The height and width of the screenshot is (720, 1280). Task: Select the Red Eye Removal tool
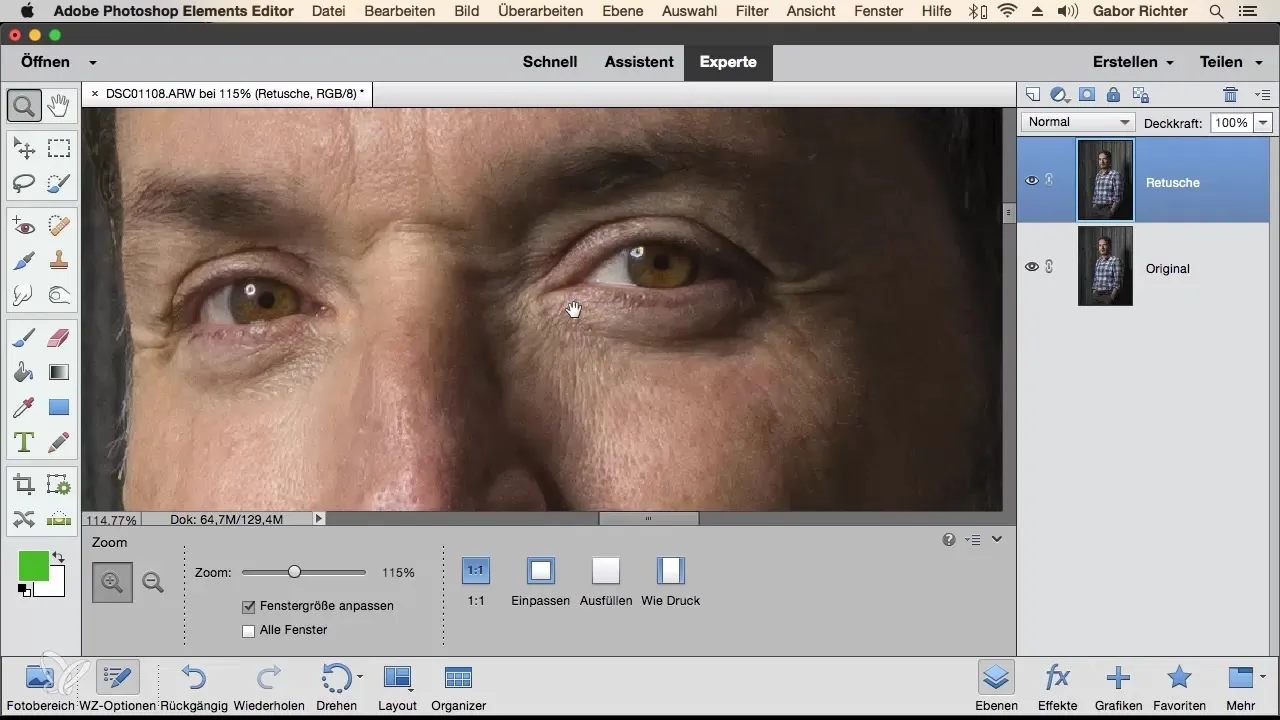[x=24, y=227]
